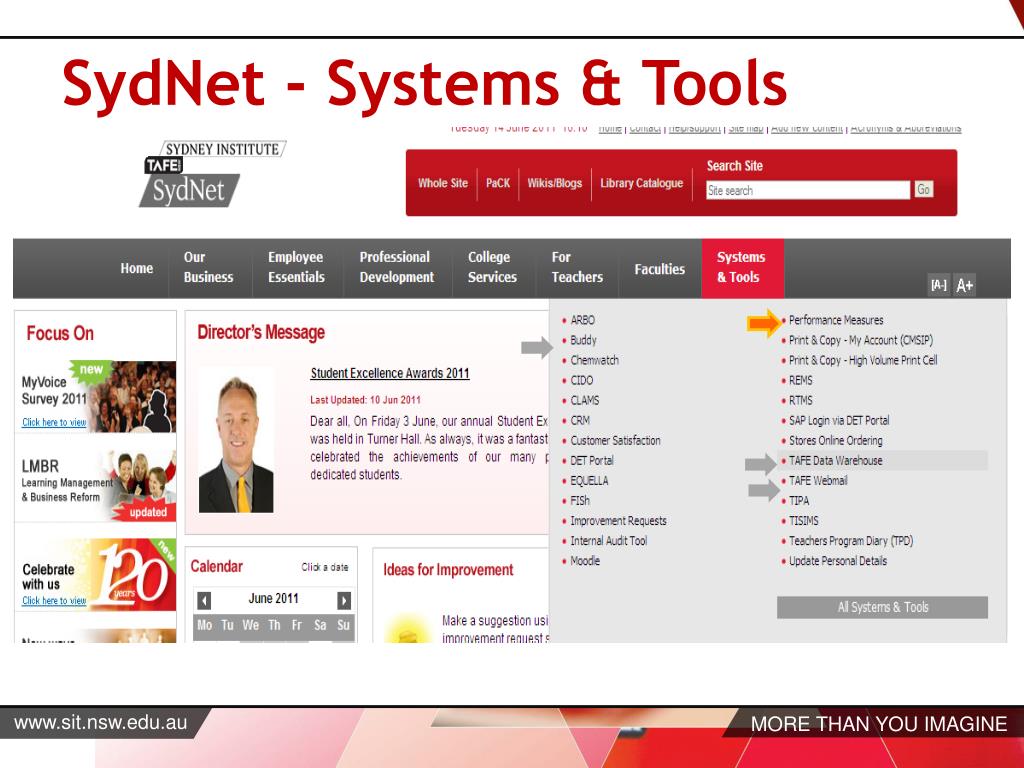Open Faculties menu
This screenshot has height=768, width=1024.
660,269
